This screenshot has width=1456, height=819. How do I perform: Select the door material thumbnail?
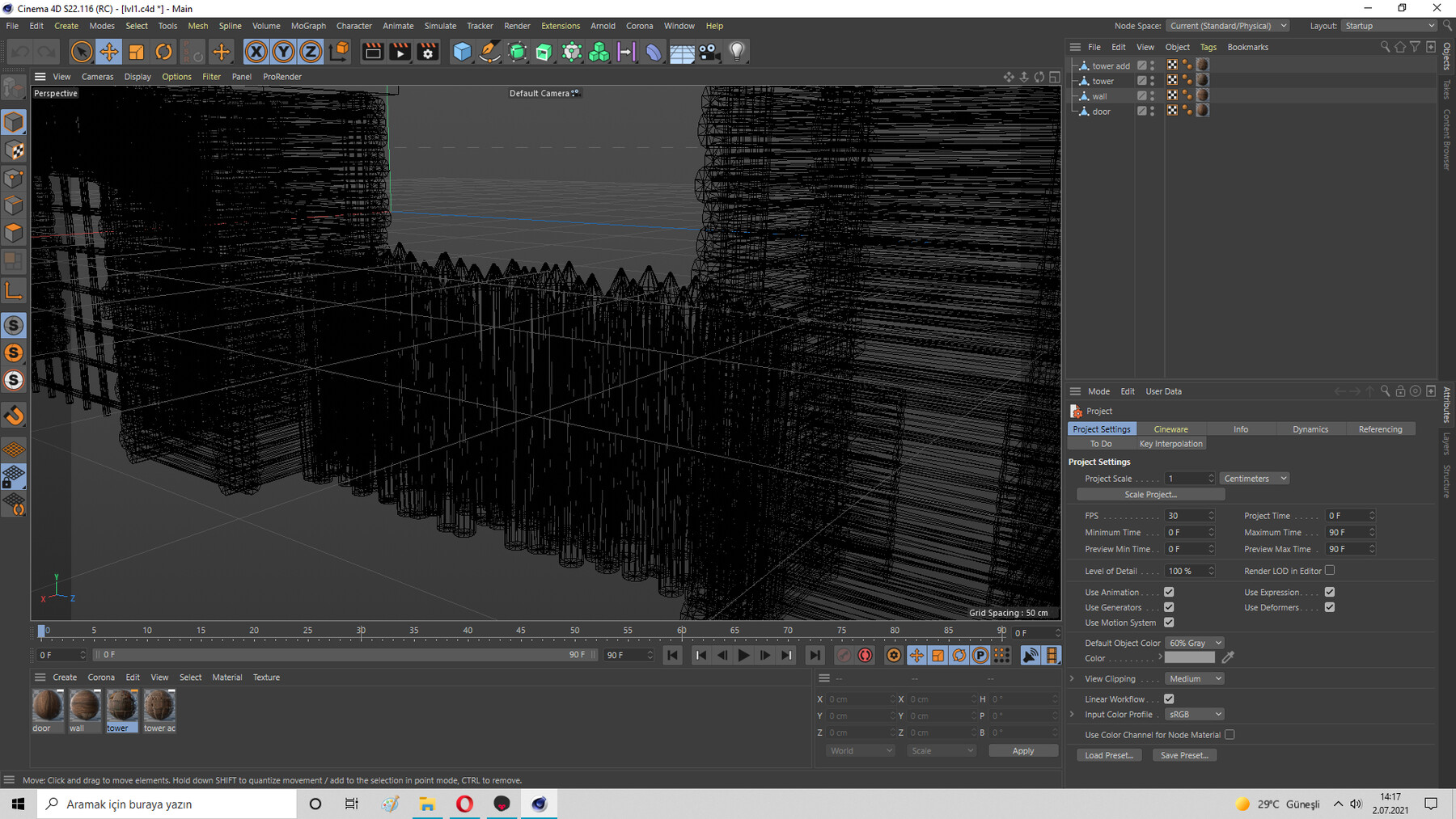click(47, 706)
